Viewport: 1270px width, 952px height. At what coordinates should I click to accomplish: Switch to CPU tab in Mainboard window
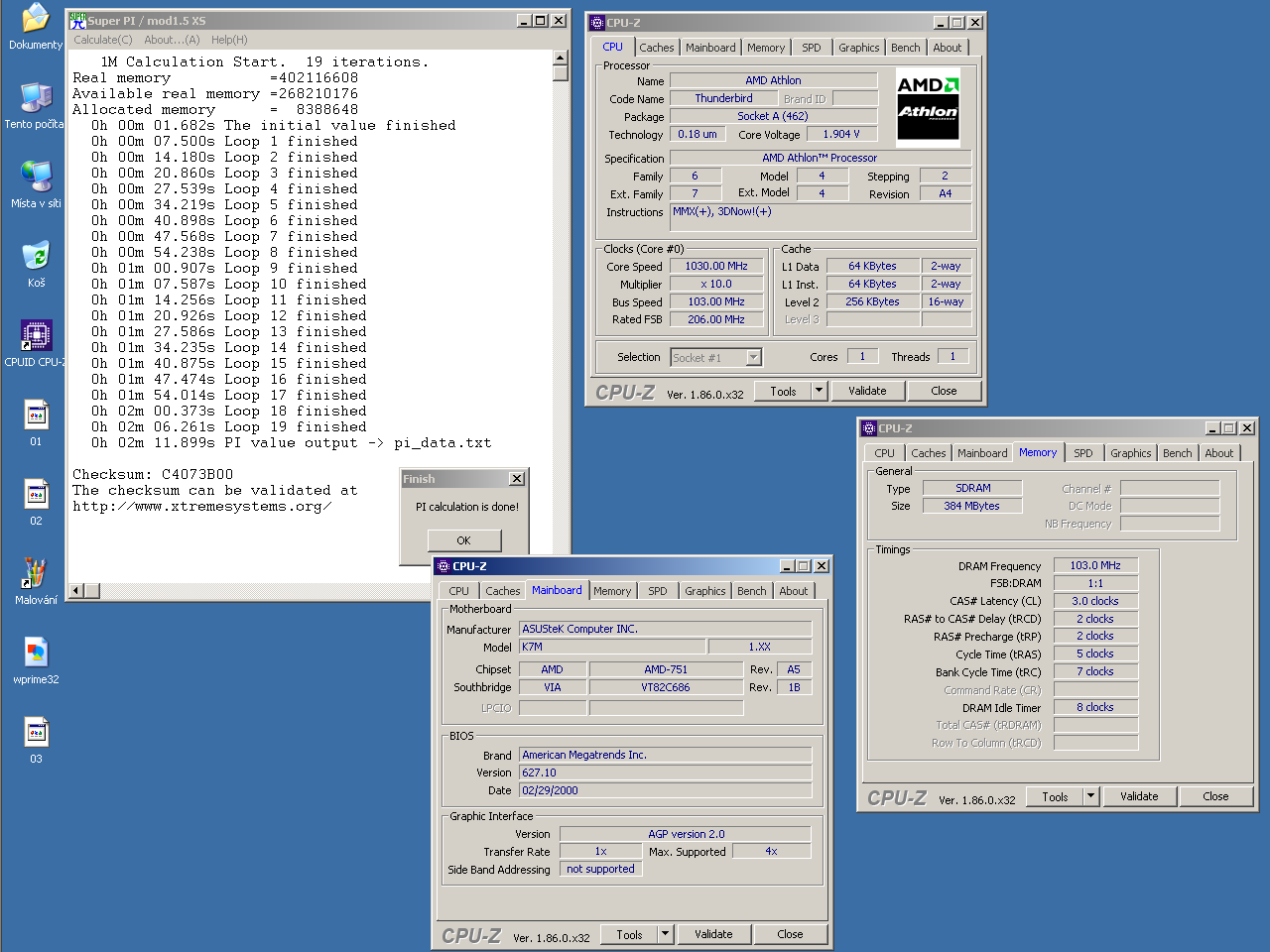click(x=458, y=591)
